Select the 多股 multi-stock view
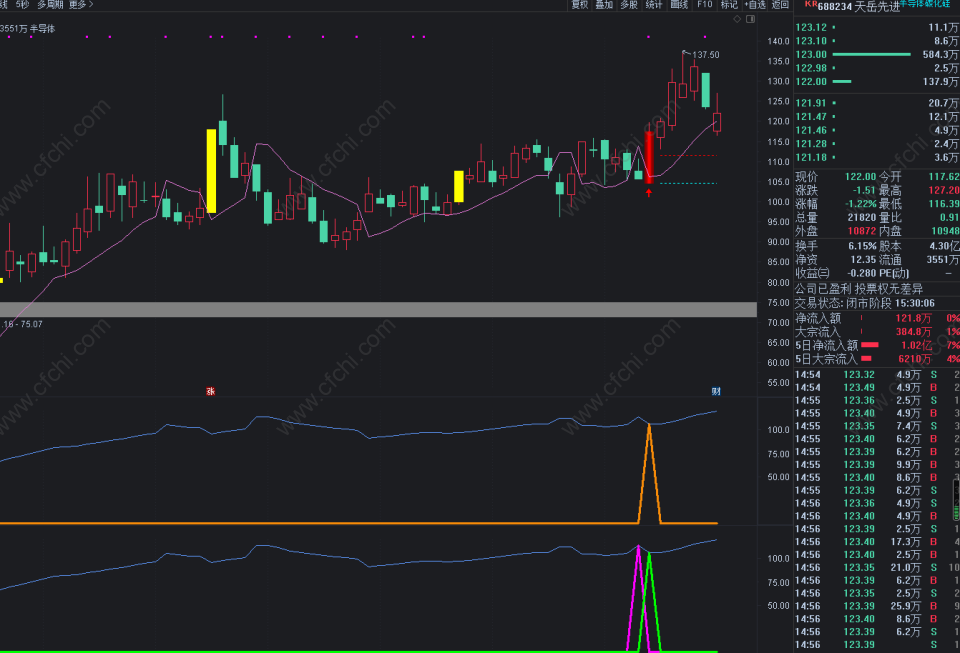 click(x=629, y=4)
